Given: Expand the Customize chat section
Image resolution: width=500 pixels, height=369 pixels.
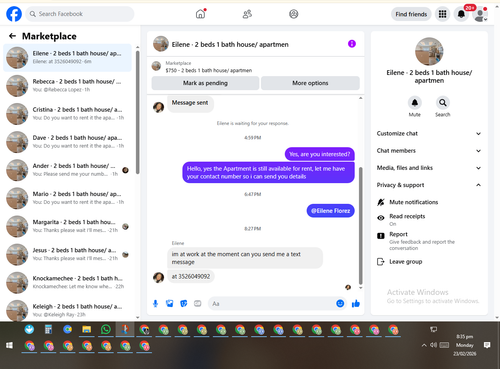Looking at the screenshot, I should coord(429,133).
